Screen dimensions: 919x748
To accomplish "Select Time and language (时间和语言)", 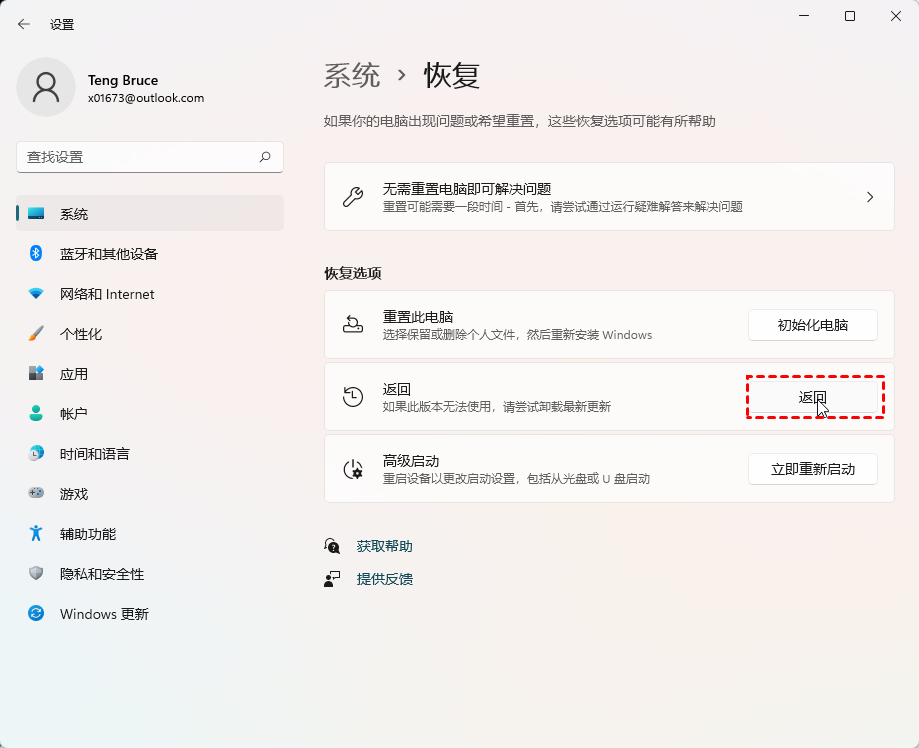I will pyautogui.click(x=94, y=454).
